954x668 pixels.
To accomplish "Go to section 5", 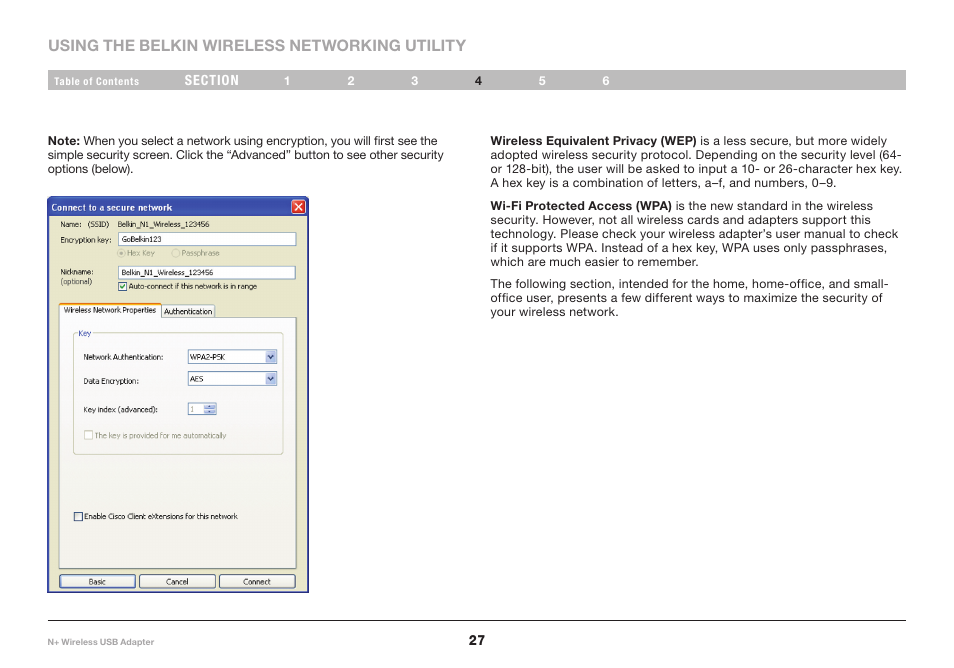I will 542,81.
